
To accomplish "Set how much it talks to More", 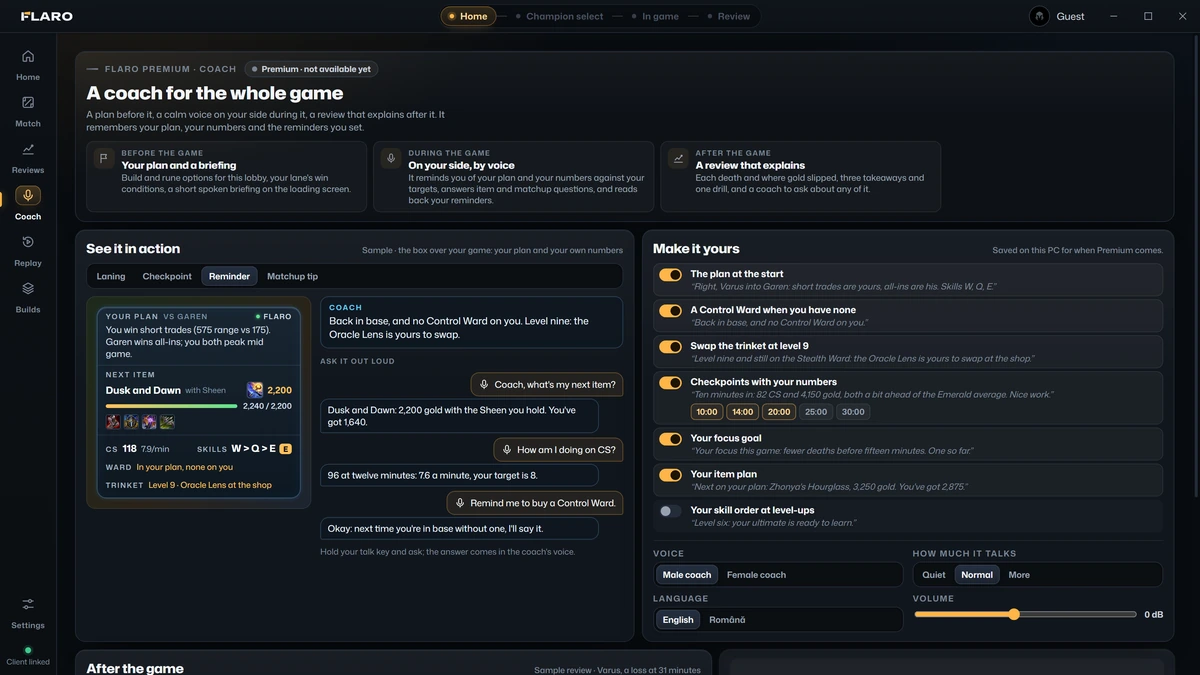I will point(1019,575).
